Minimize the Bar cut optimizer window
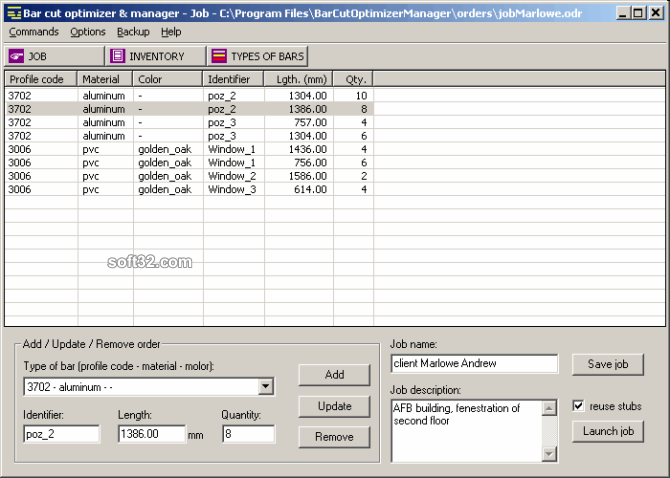 (x=623, y=13)
